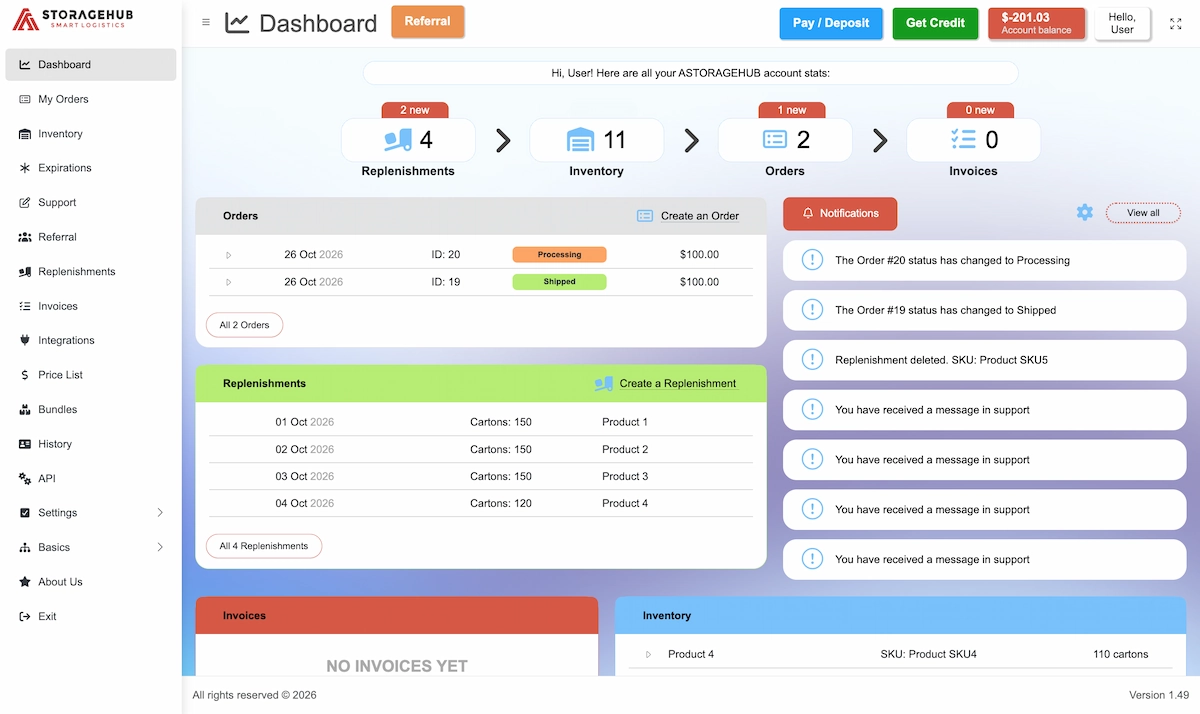Open Support in the sidebar
The image size is (1200, 714).
click(x=91, y=203)
